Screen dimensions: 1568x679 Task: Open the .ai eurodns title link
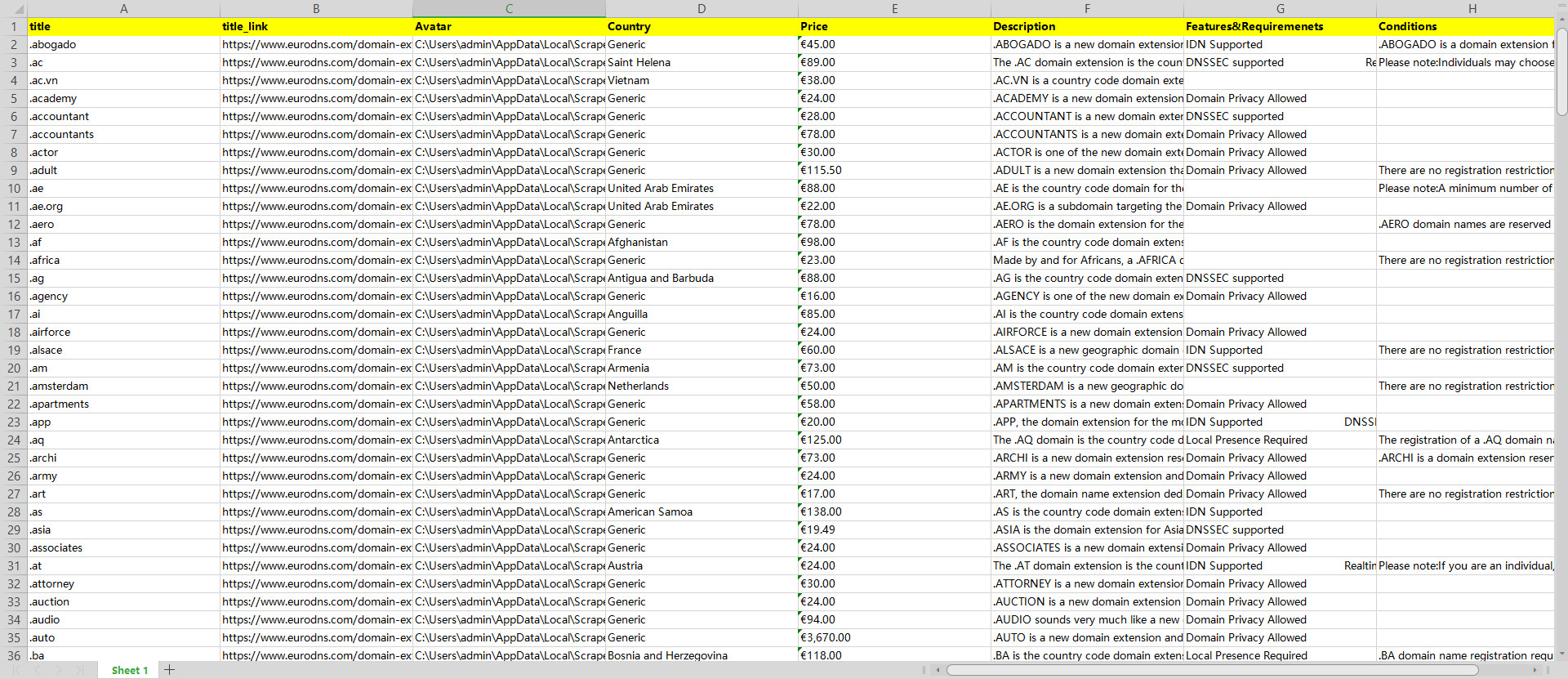click(316, 315)
